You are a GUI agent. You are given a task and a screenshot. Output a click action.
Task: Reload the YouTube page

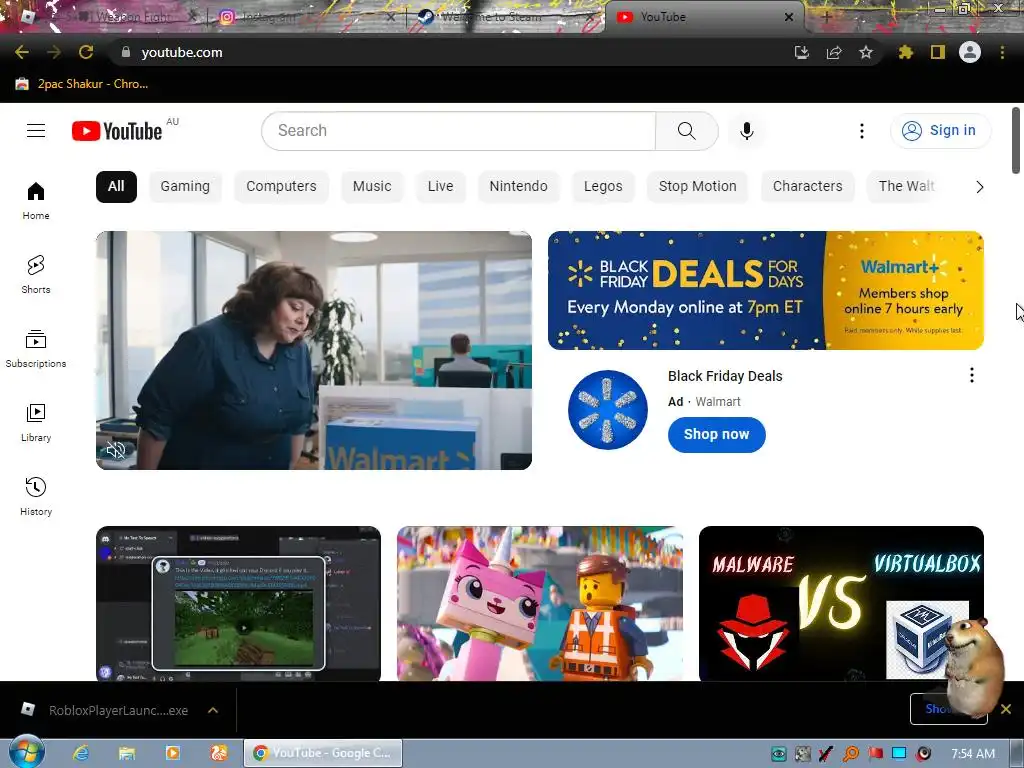86,52
